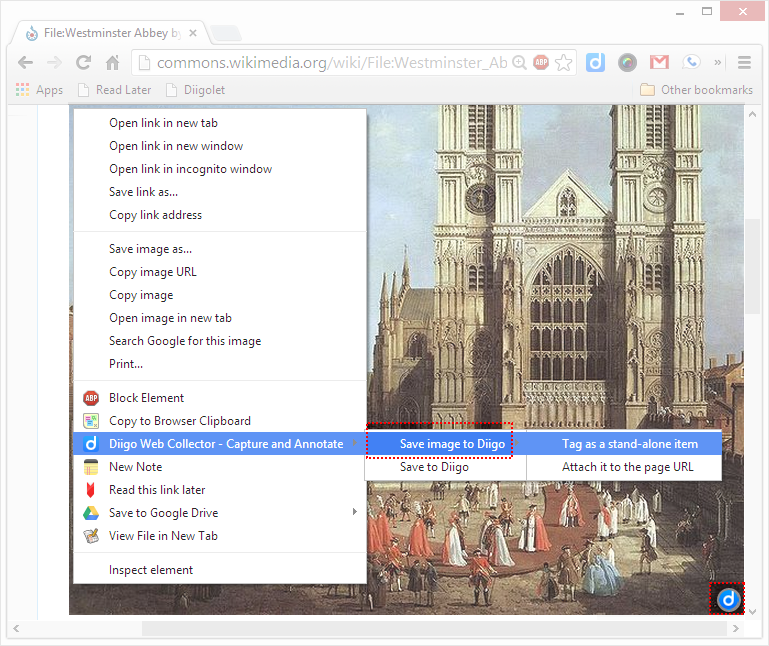769x646 pixels.
Task: Select Copy link address
Action: coord(220,215)
